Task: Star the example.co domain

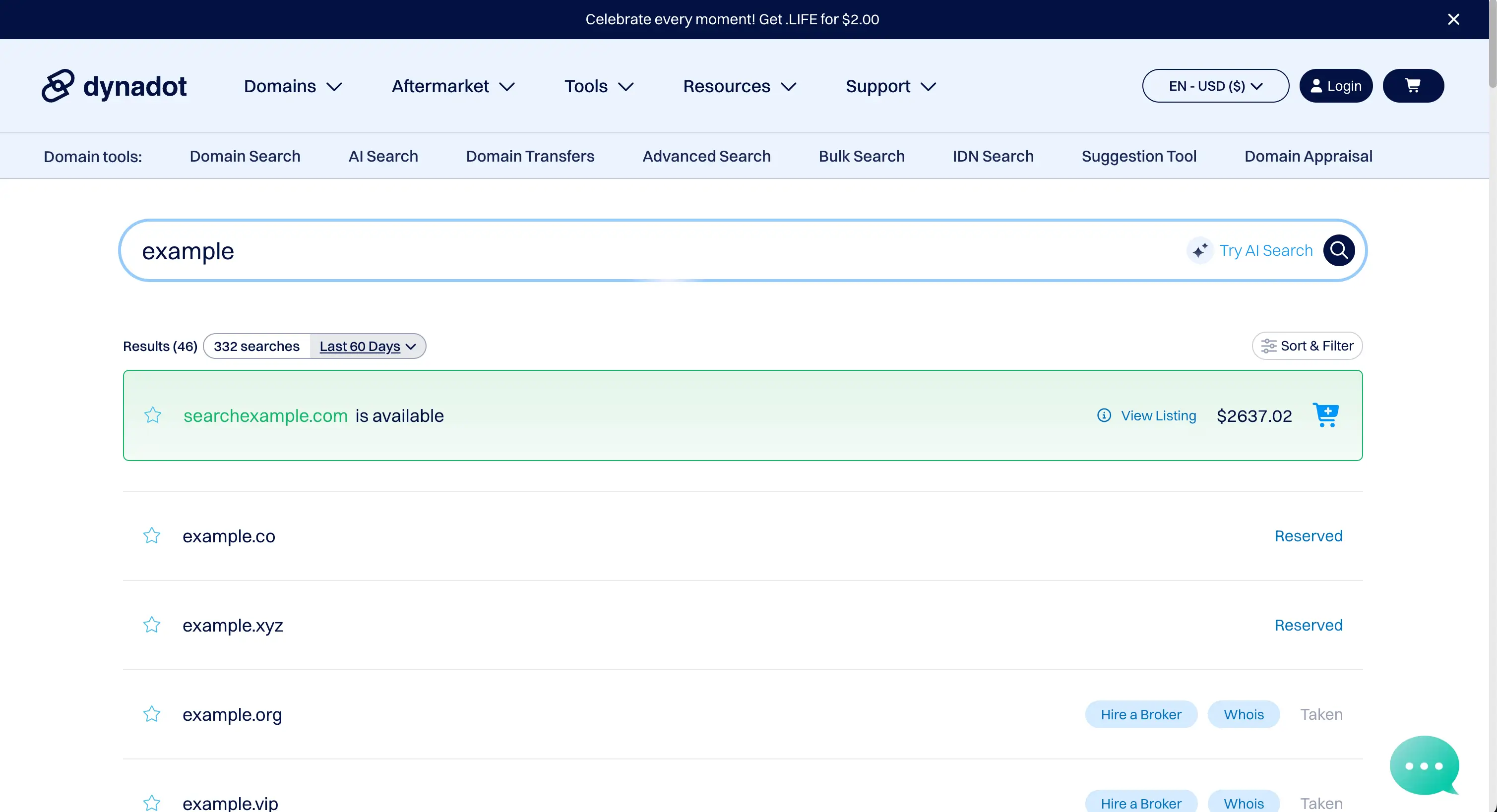Action: [x=151, y=535]
